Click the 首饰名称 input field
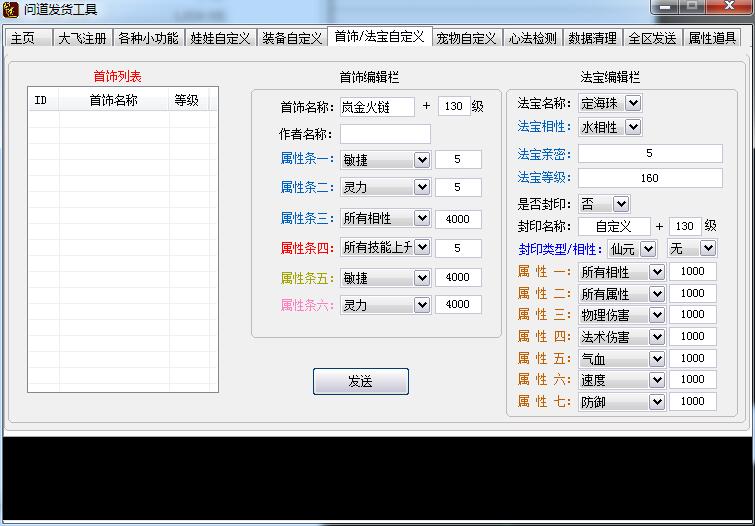Screen dimensions: 755x526 [378, 106]
